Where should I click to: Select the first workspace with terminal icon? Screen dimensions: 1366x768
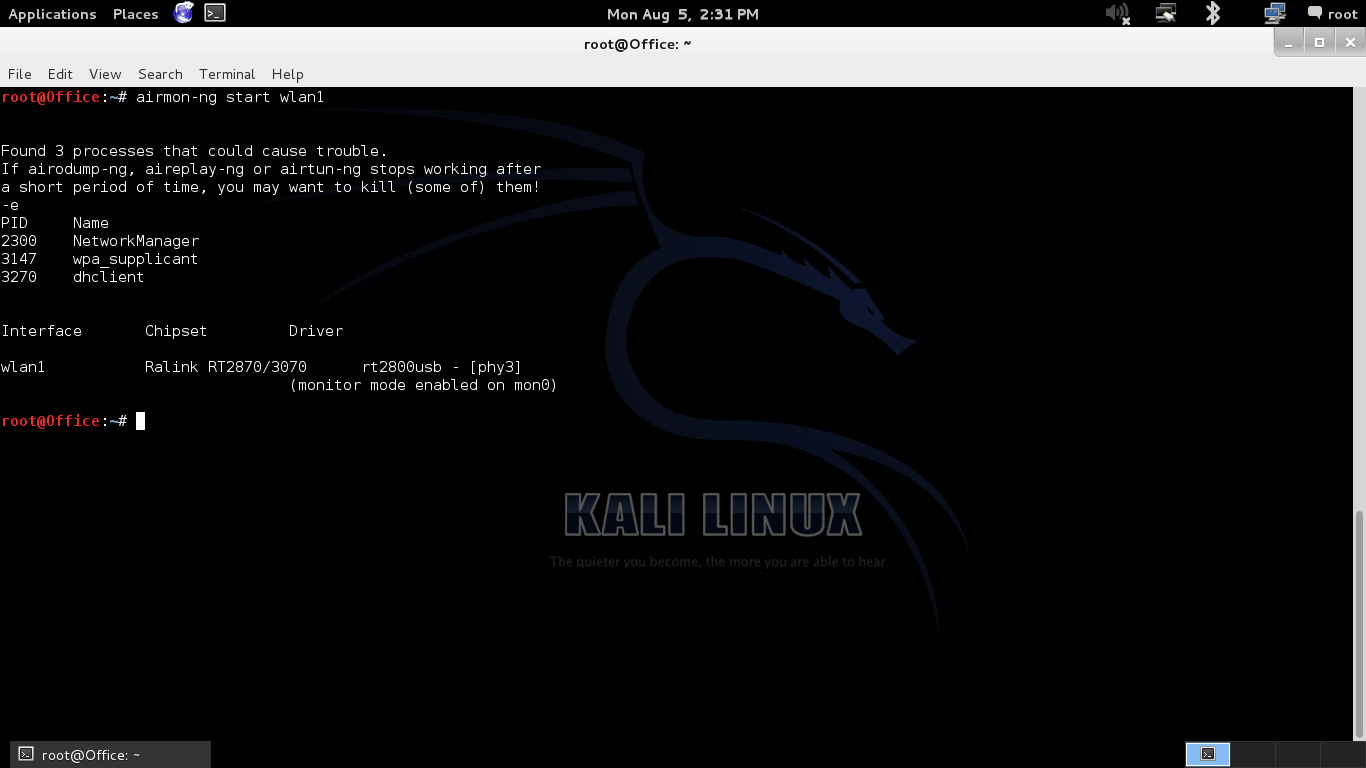[x=1207, y=754]
